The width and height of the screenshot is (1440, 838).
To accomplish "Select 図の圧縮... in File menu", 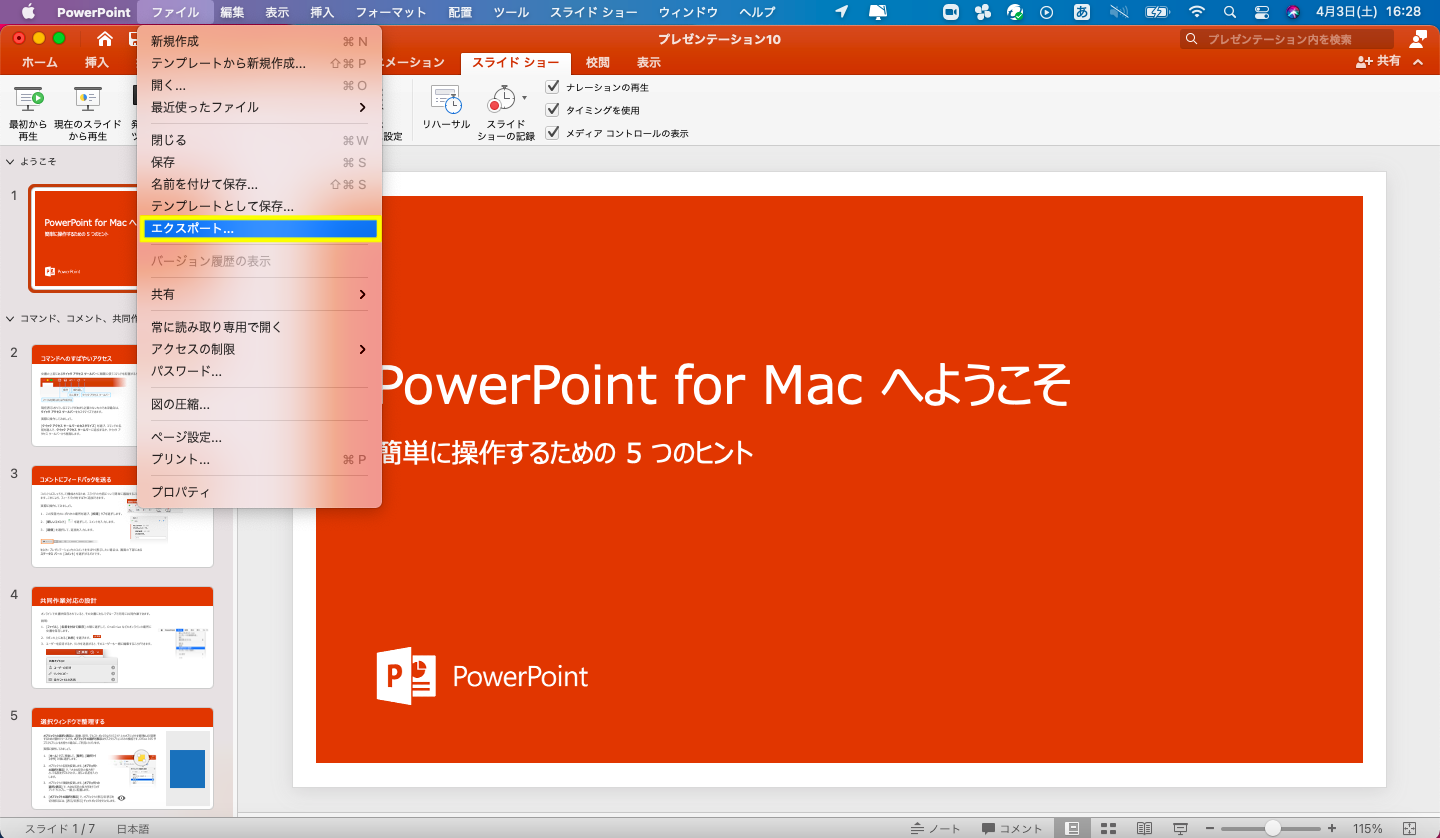I will click(x=259, y=404).
